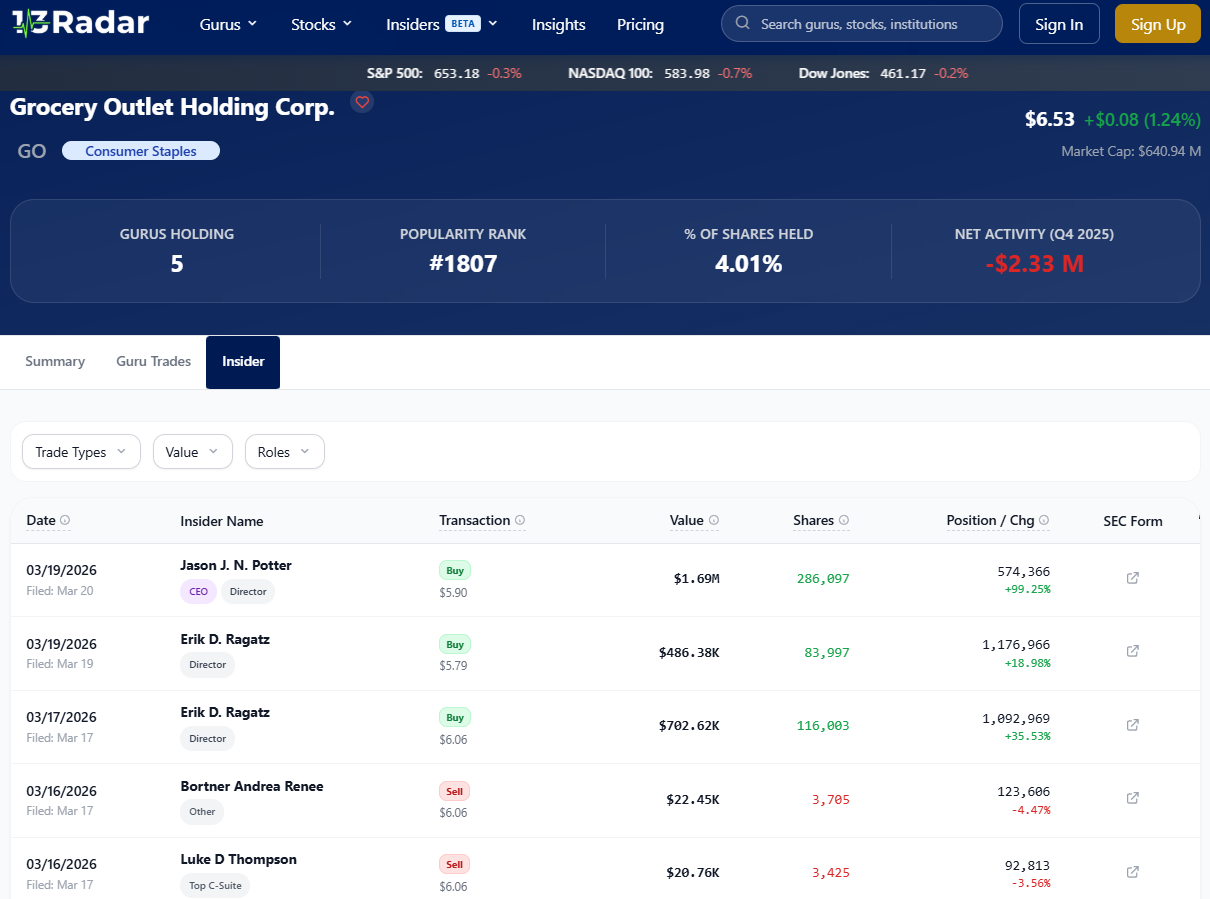
Task: Click insider name Luke D Thompson
Action: click(238, 859)
